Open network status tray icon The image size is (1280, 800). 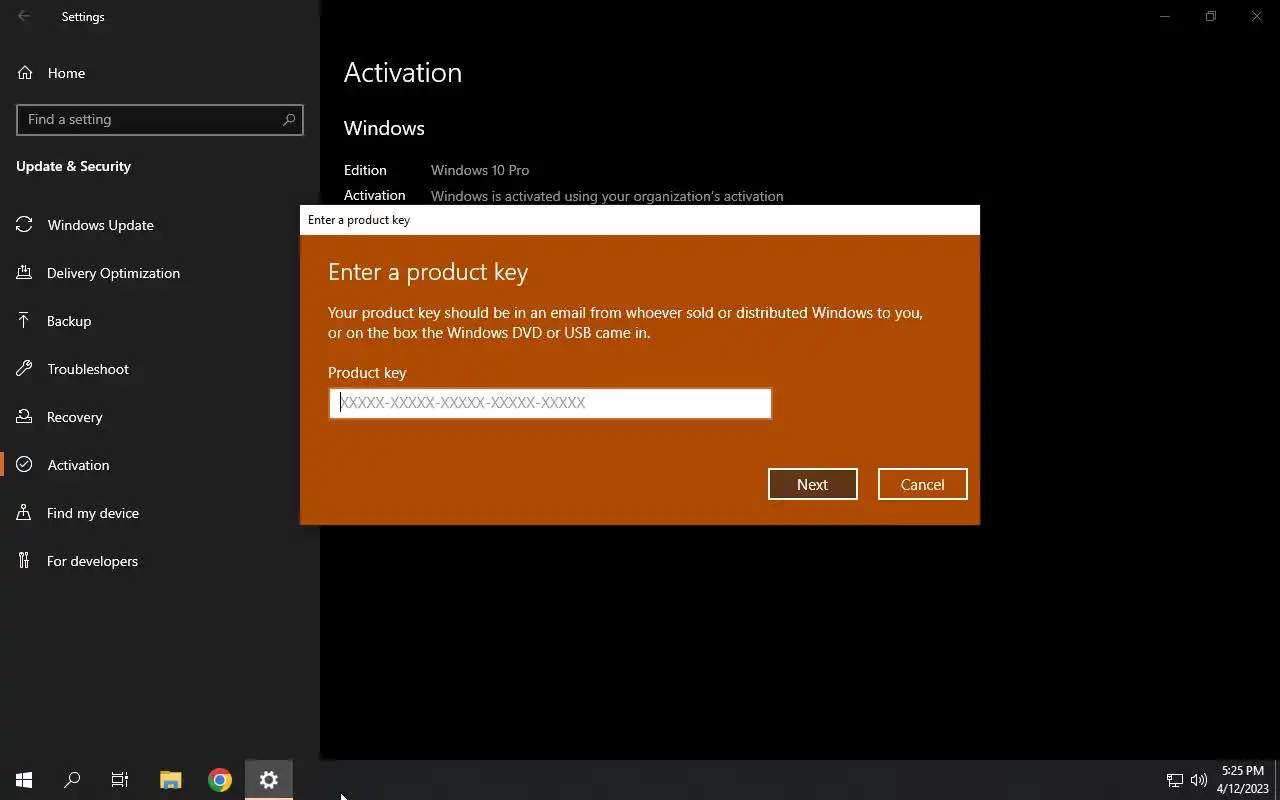point(1175,780)
